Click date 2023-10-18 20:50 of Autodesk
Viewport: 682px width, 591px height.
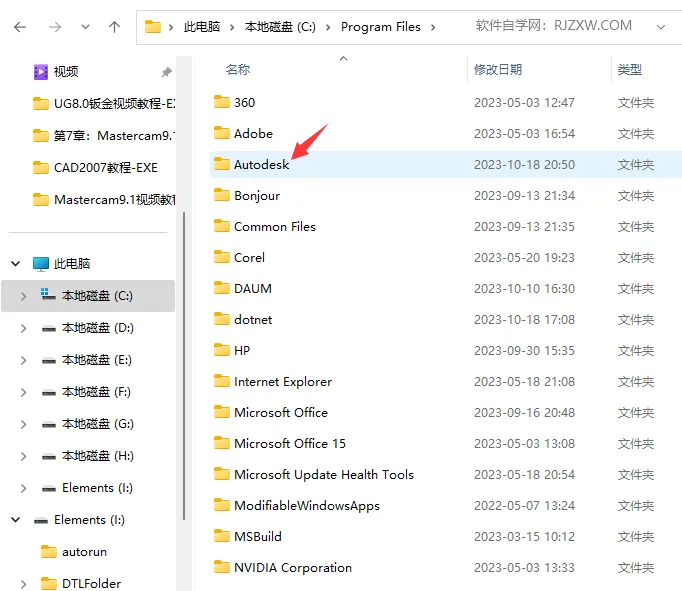point(525,165)
